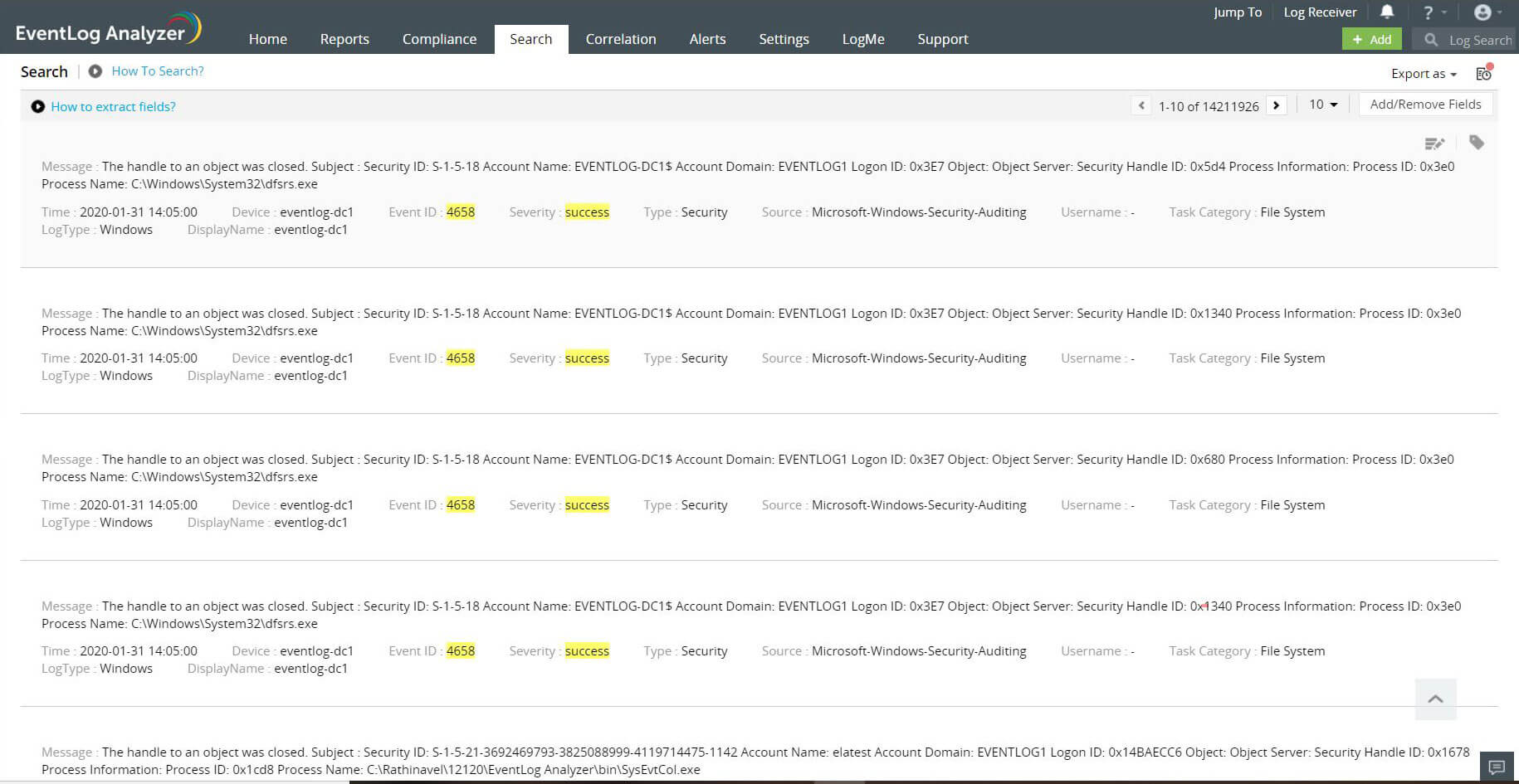Switch to the Compliance tab
Viewport: 1519px width, 784px height.
(440, 39)
